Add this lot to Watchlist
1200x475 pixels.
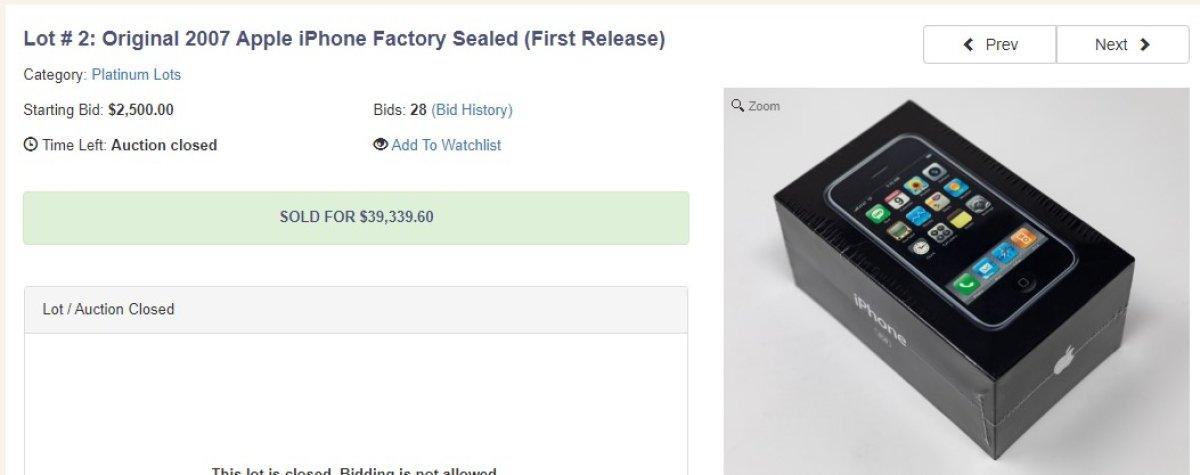pyautogui.click(x=446, y=145)
